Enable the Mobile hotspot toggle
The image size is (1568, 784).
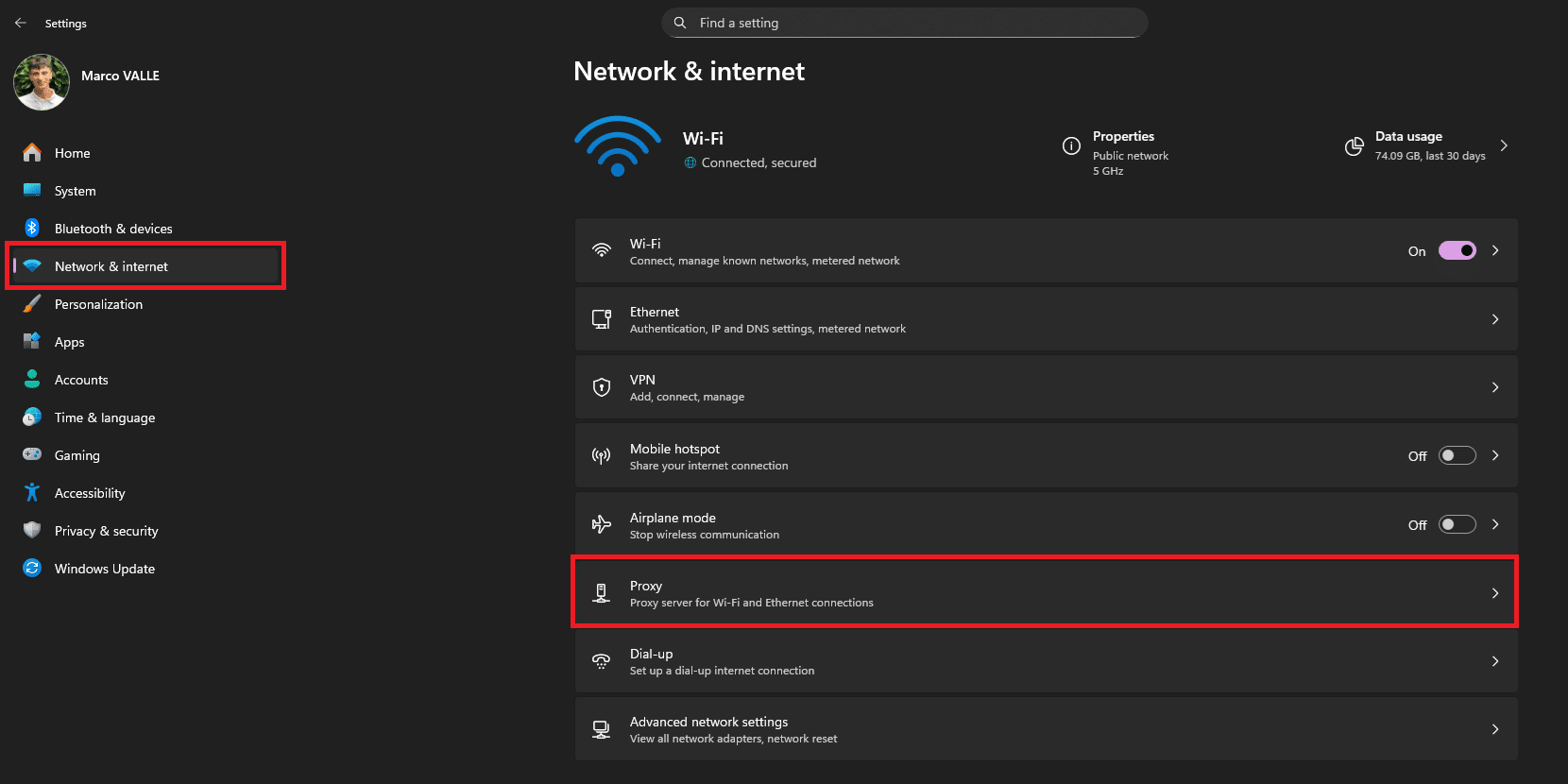coord(1457,456)
